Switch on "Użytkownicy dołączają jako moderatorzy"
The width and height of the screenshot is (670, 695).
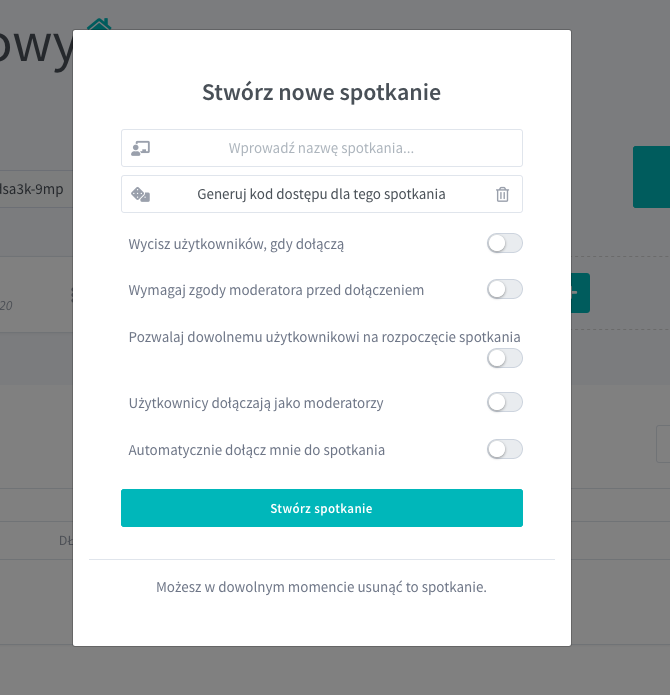pyautogui.click(x=504, y=402)
